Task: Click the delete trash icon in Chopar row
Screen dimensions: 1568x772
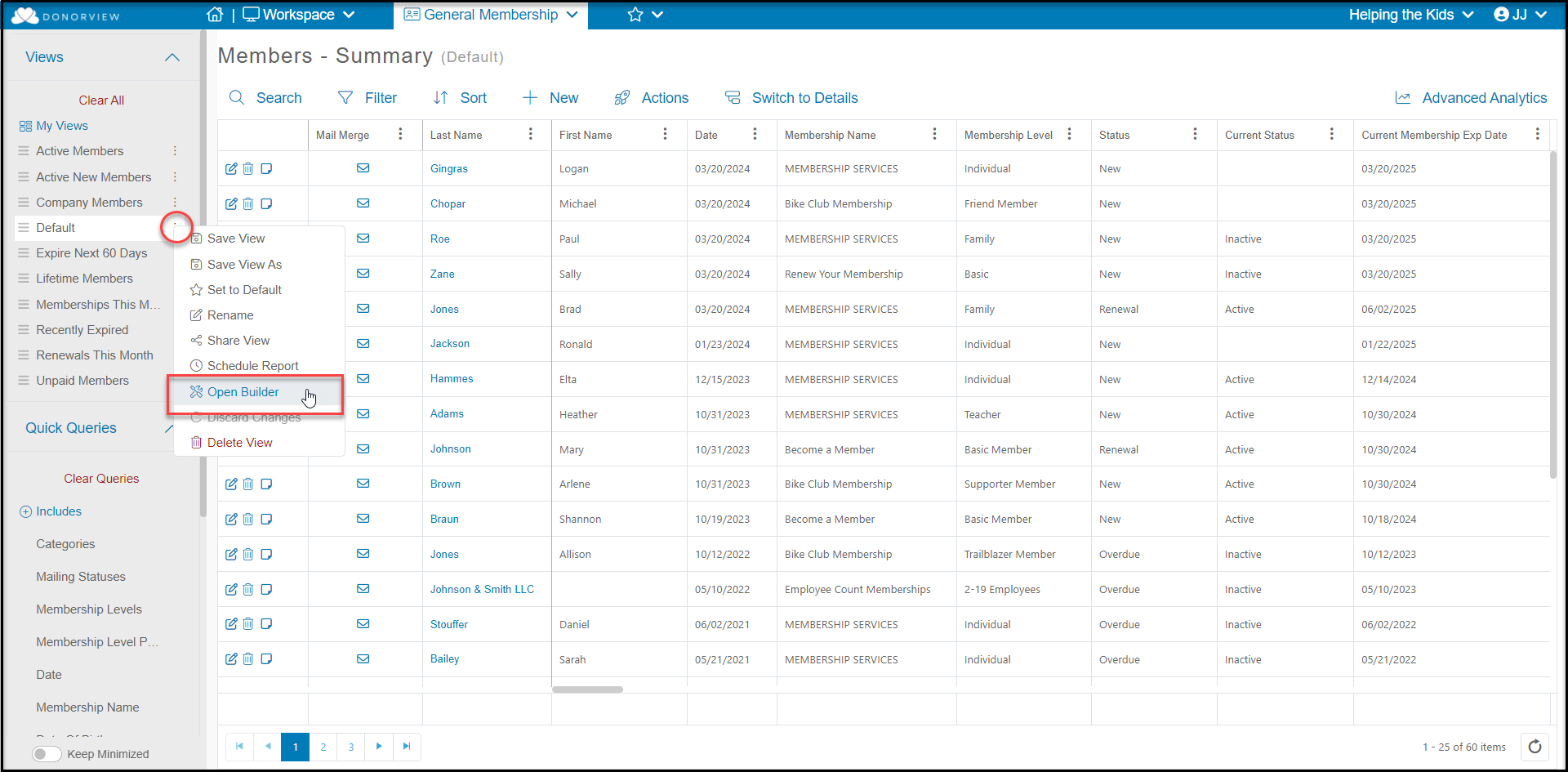Action: pyautogui.click(x=248, y=204)
